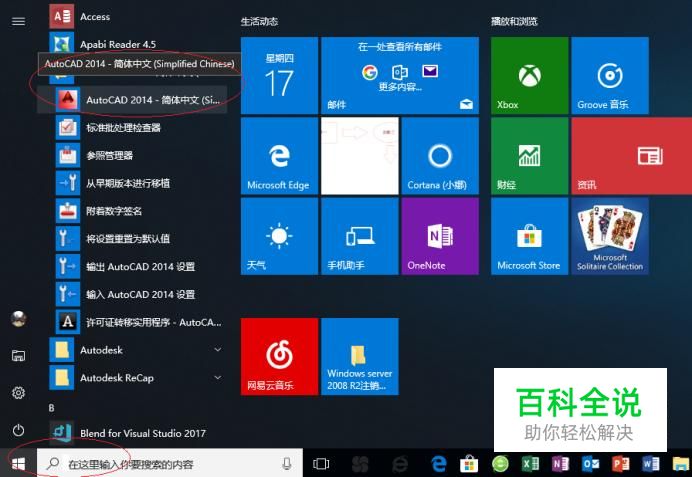Open the white photo tile beside Edge

[x=360, y=156]
